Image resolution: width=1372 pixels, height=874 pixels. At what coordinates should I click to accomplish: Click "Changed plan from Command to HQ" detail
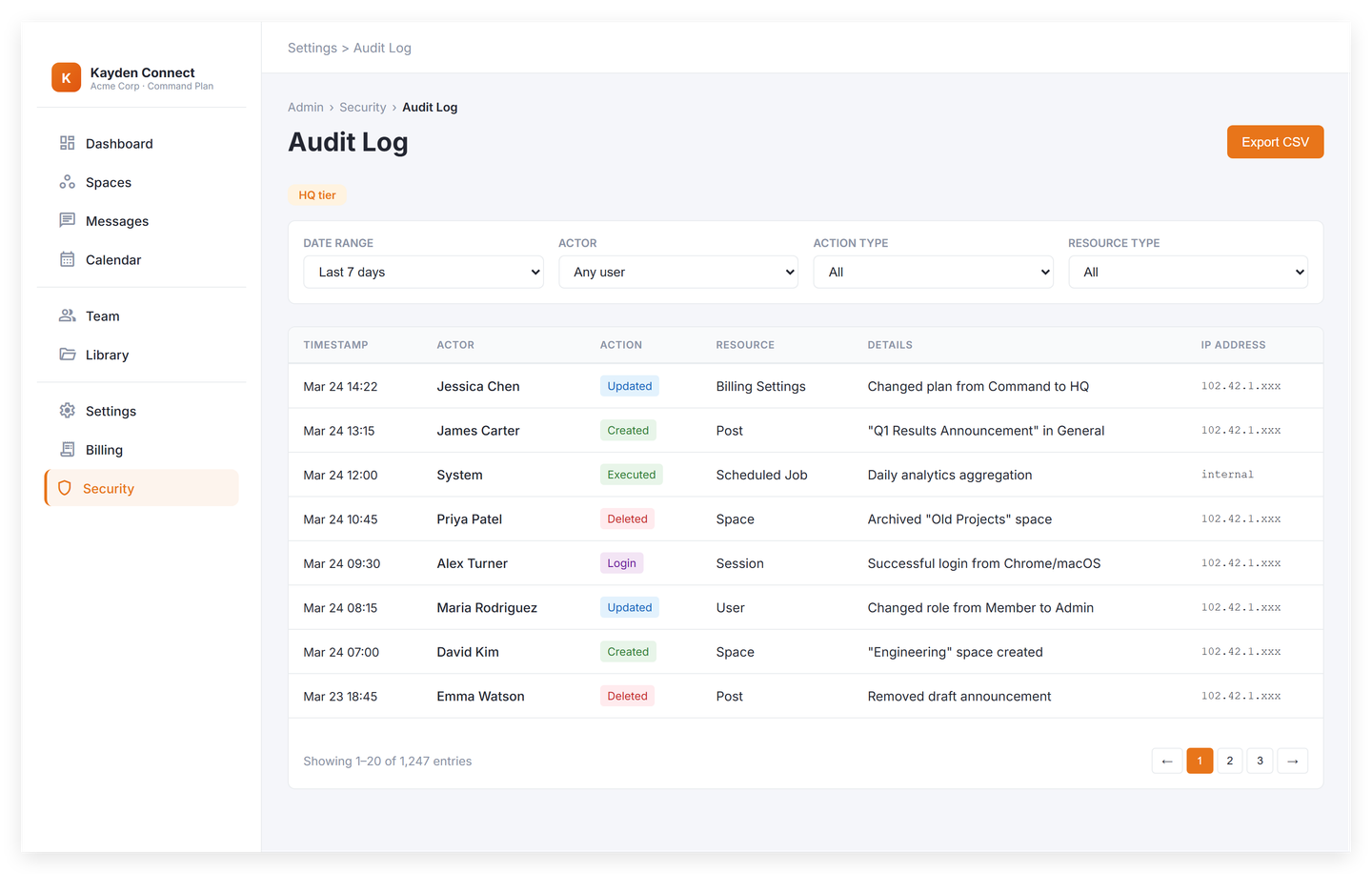point(978,386)
